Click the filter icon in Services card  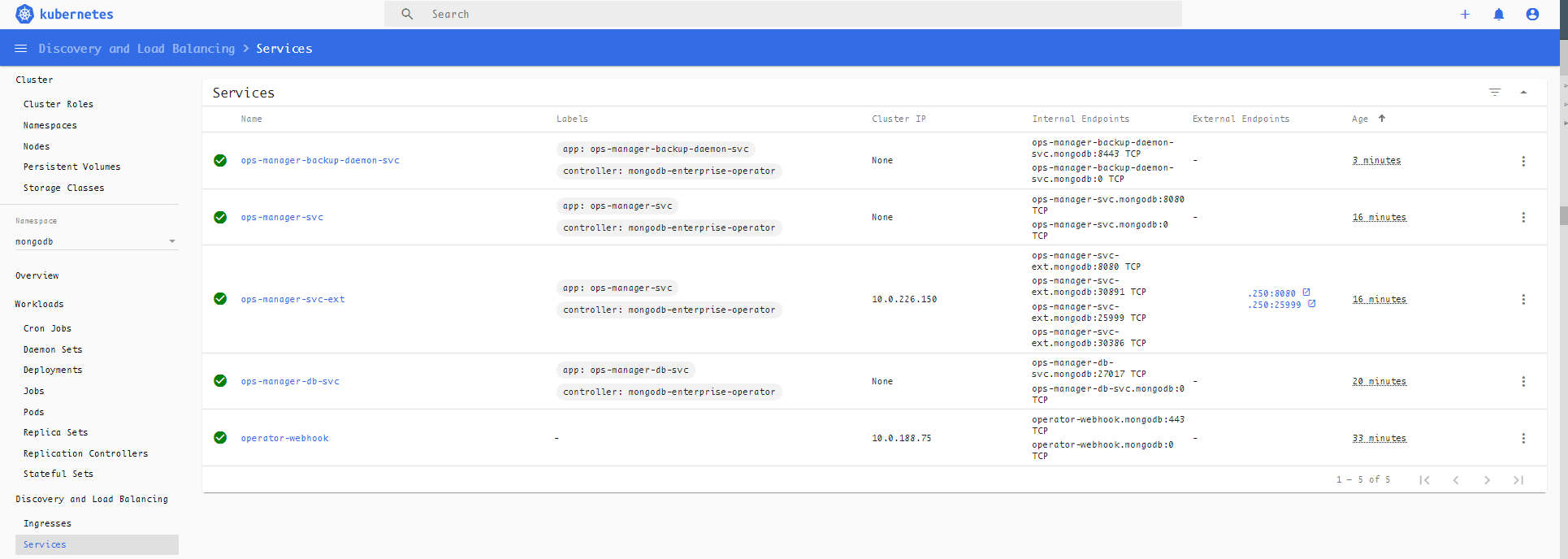(1495, 93)
